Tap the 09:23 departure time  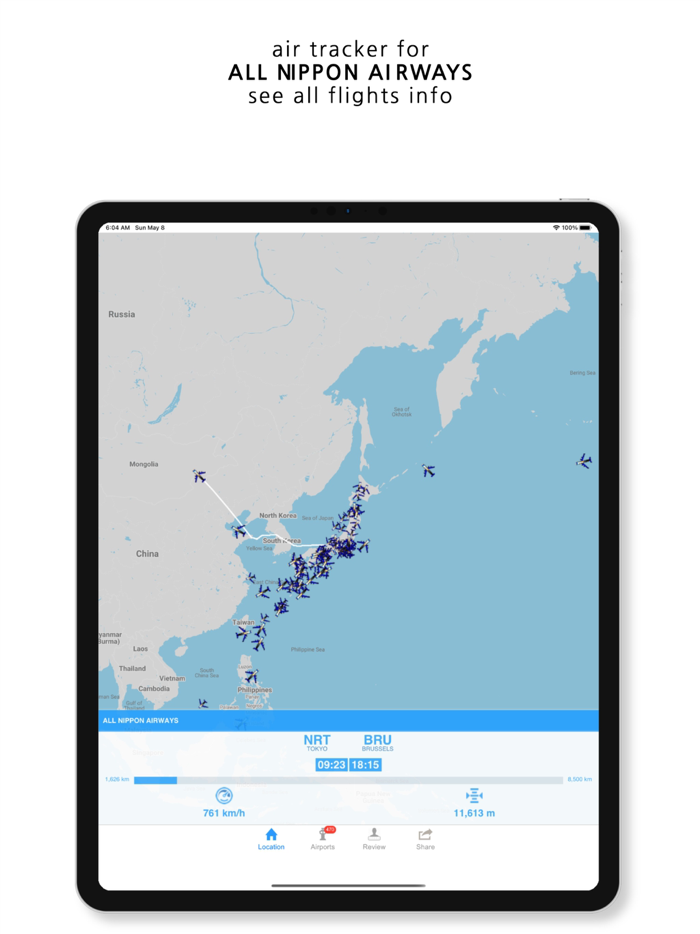[331, 765]
